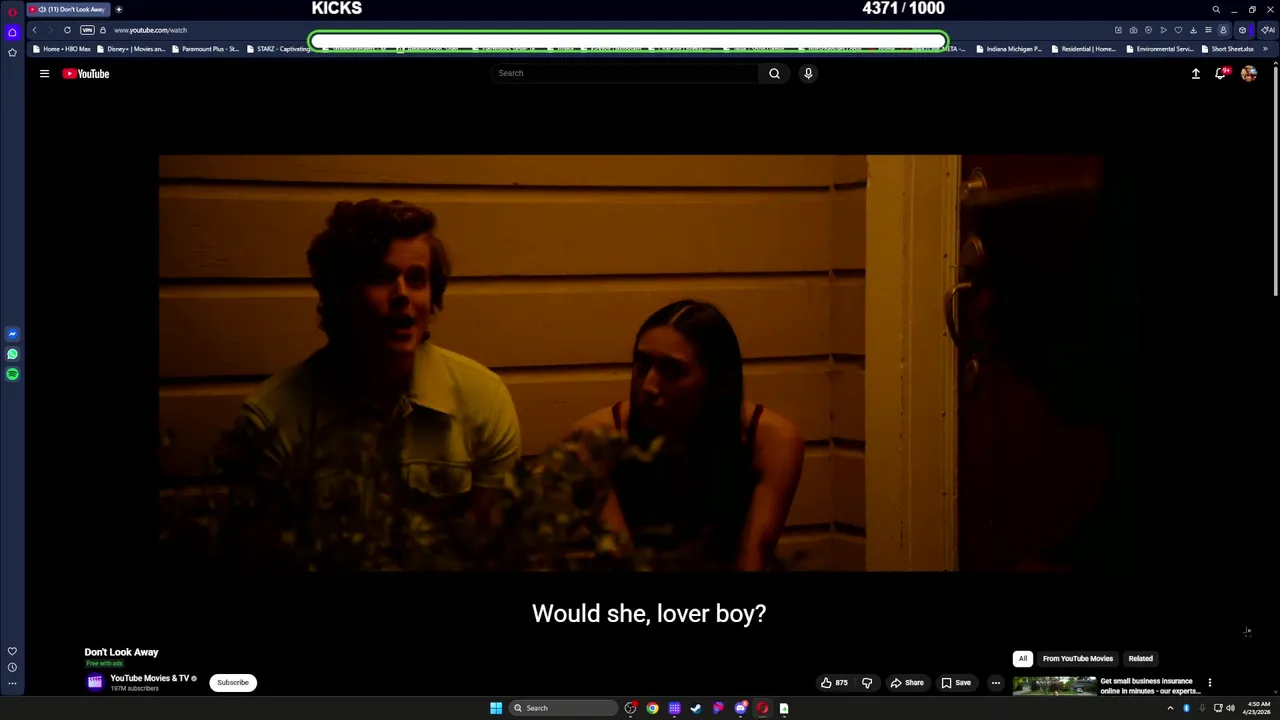Open the extensions cube icon in toolbar
The height and width of the screenshot is (720, 1280).
pyautogui.click(x=1242, y=30)
